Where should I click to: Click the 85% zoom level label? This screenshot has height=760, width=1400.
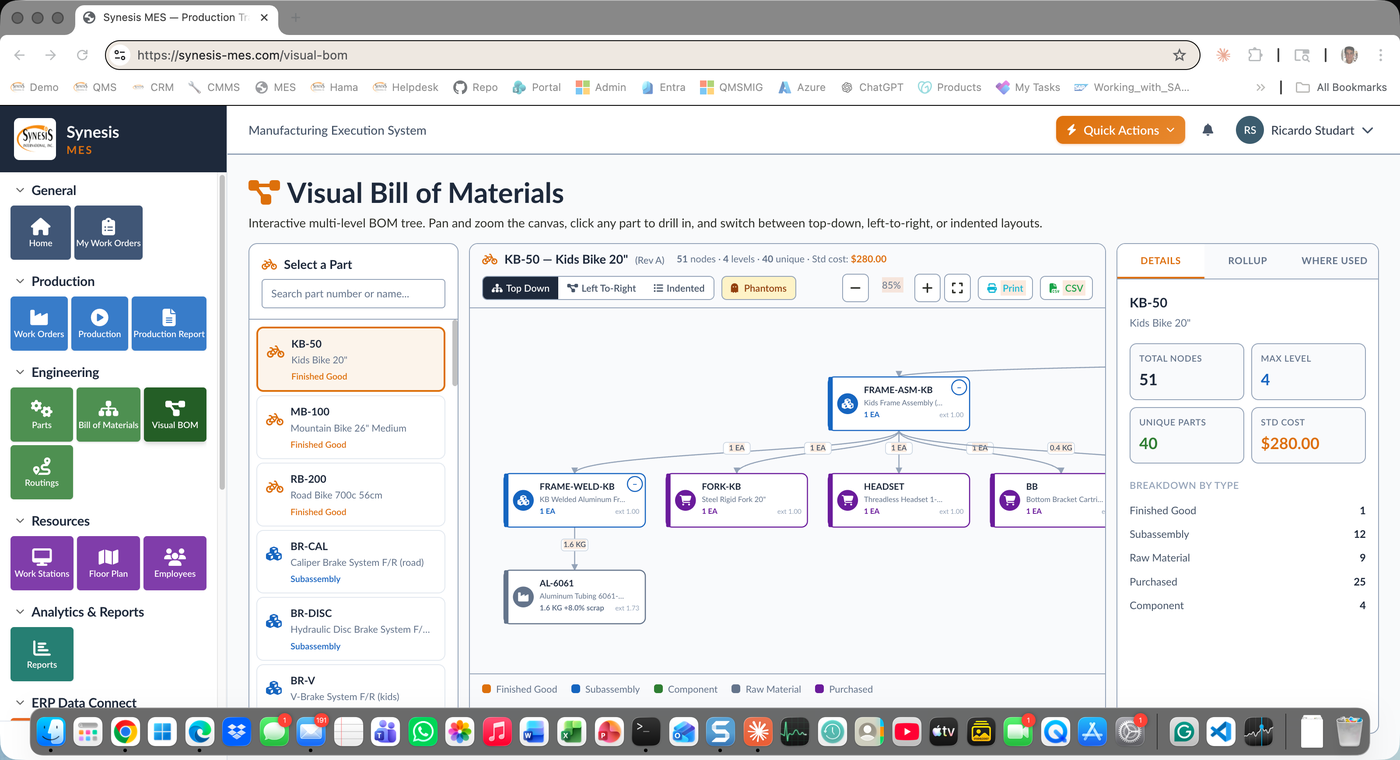[891, 286]
